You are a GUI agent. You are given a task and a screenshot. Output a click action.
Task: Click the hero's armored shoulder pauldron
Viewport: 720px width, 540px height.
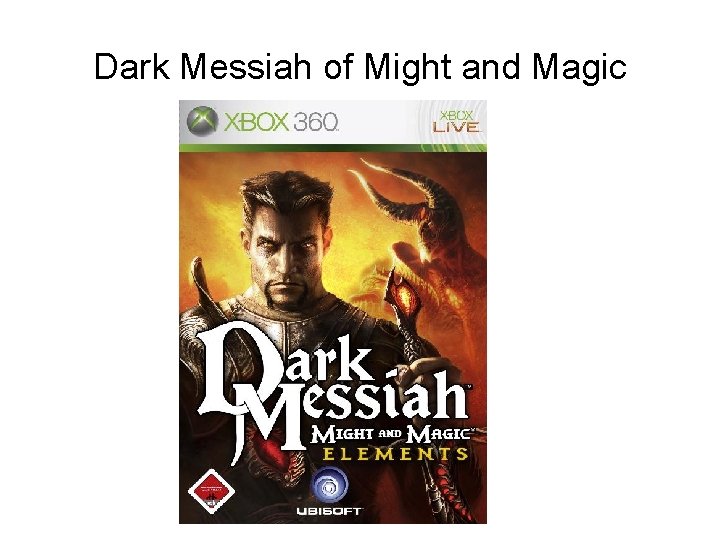click(202, 328)
